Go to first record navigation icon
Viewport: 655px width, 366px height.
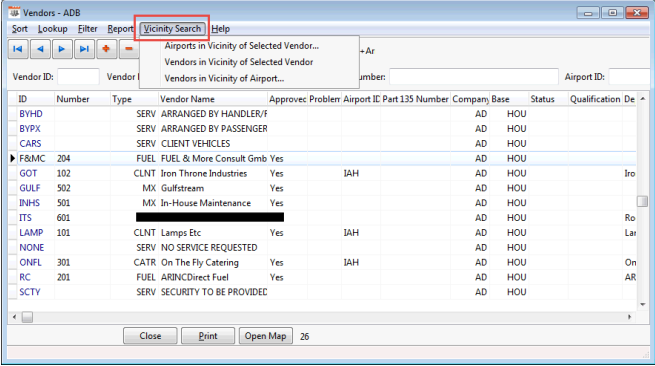18,49
